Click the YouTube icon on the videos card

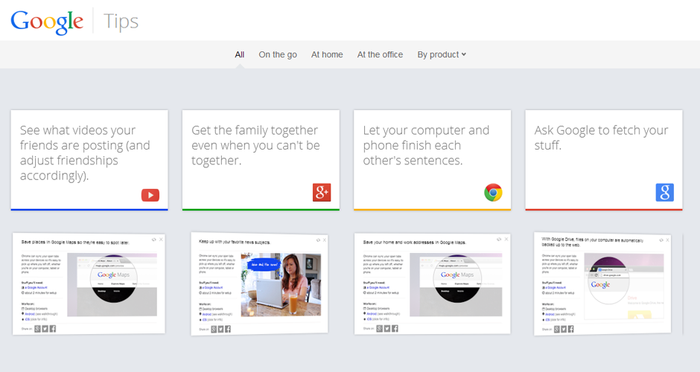point(150,195)
